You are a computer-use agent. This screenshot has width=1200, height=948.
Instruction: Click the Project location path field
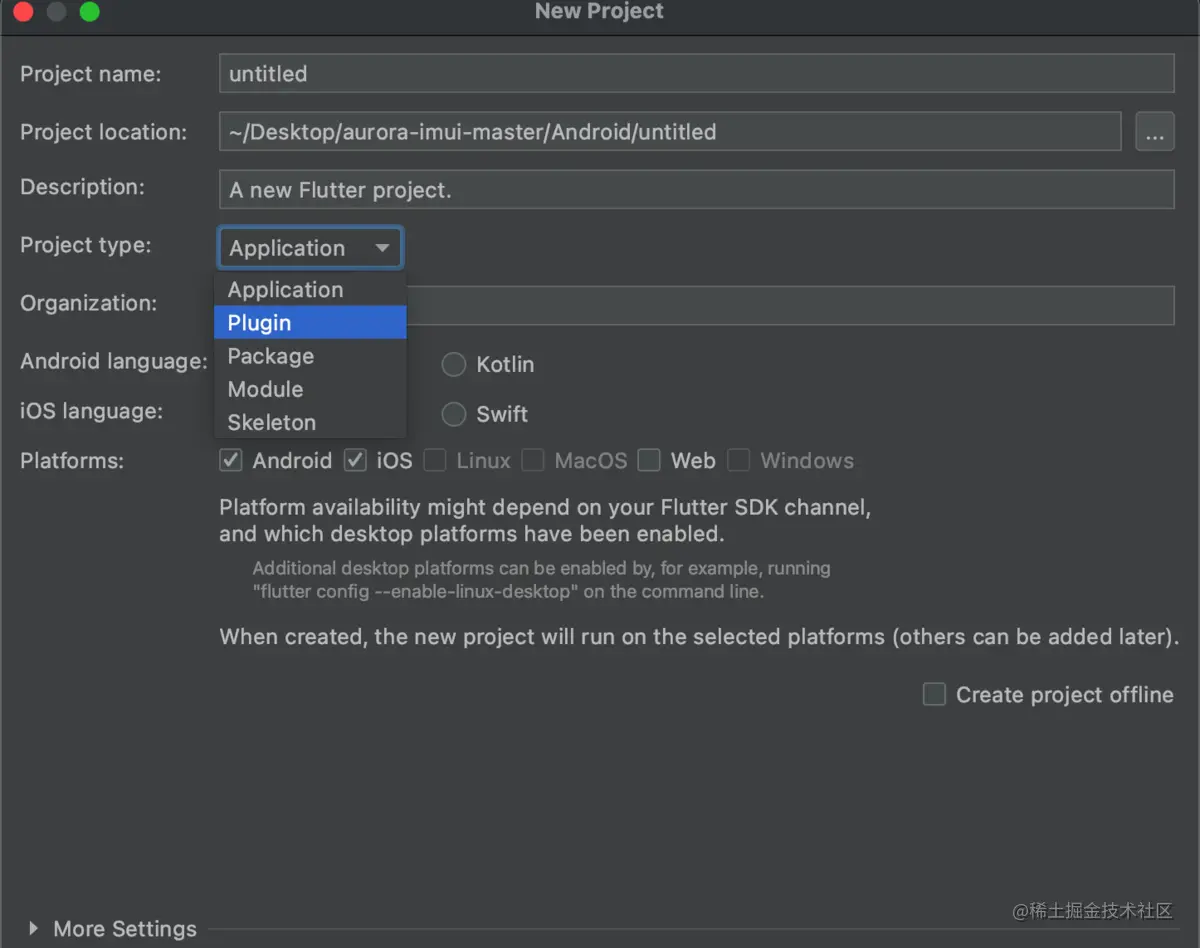670,132
